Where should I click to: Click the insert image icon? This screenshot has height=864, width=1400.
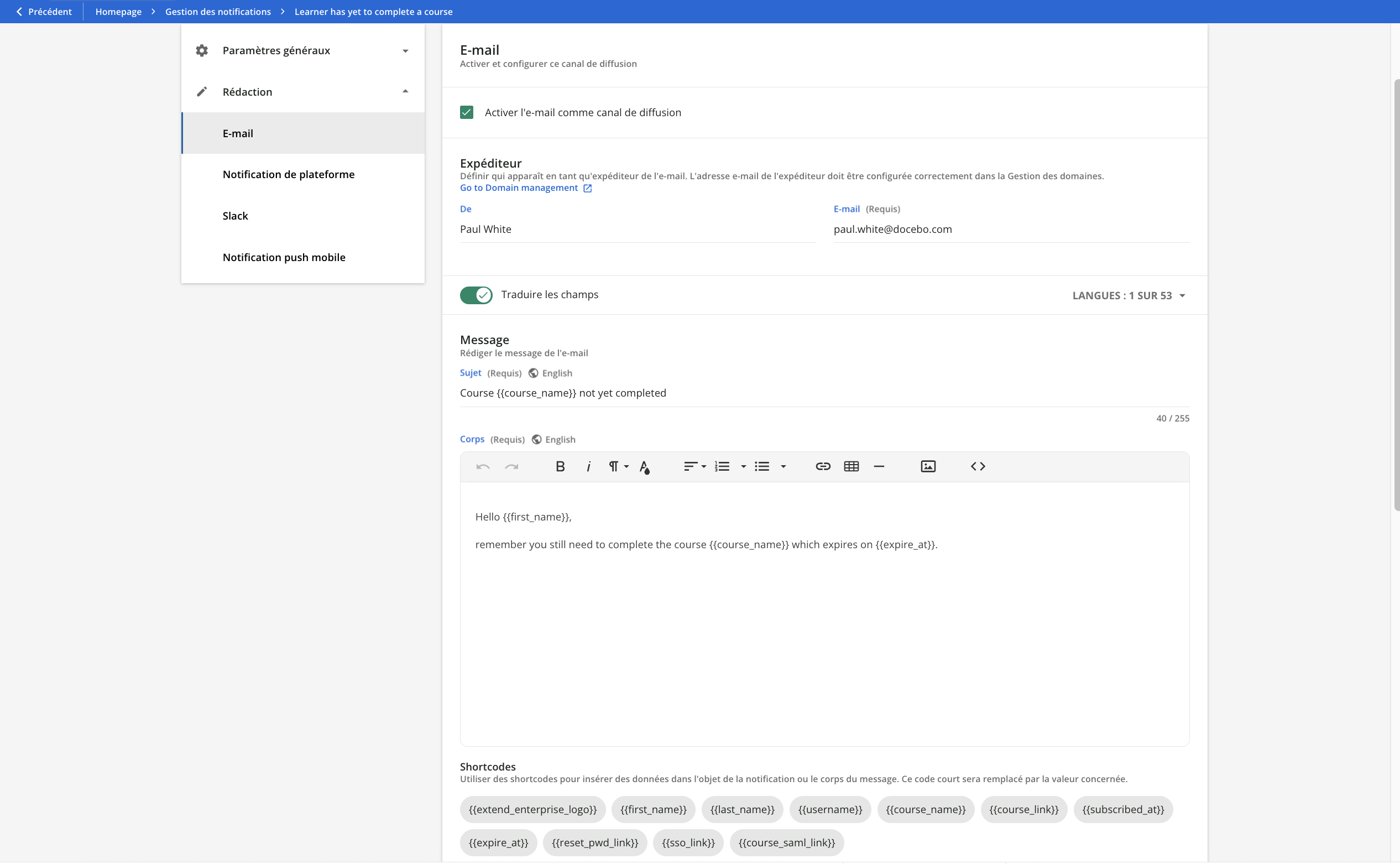click(x=928, y=466)
